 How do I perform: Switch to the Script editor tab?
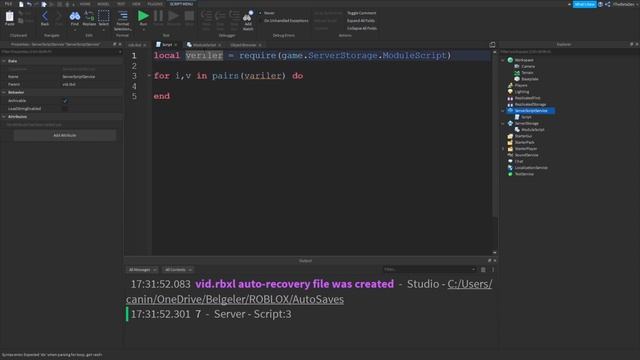coord(167,44)
